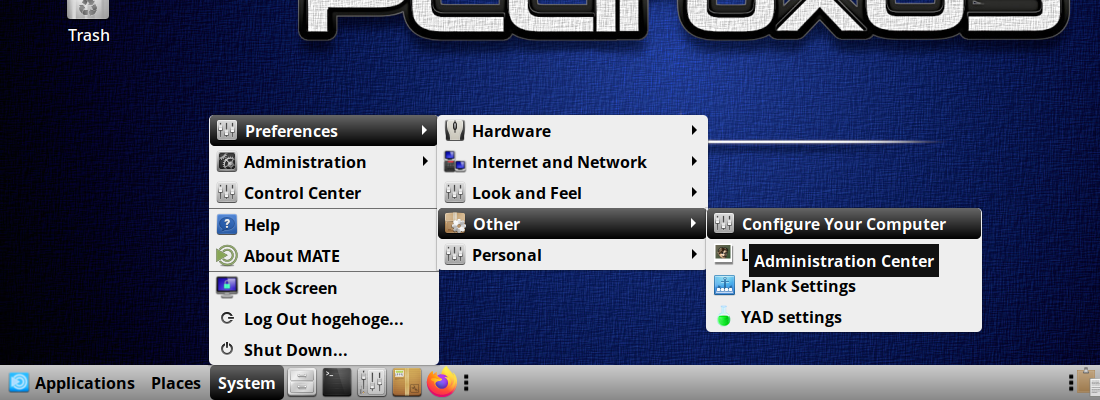Open the Control Center mixer icon in panel
Image resolution: width=1100 pixels, height=400 pixels.
372,383
